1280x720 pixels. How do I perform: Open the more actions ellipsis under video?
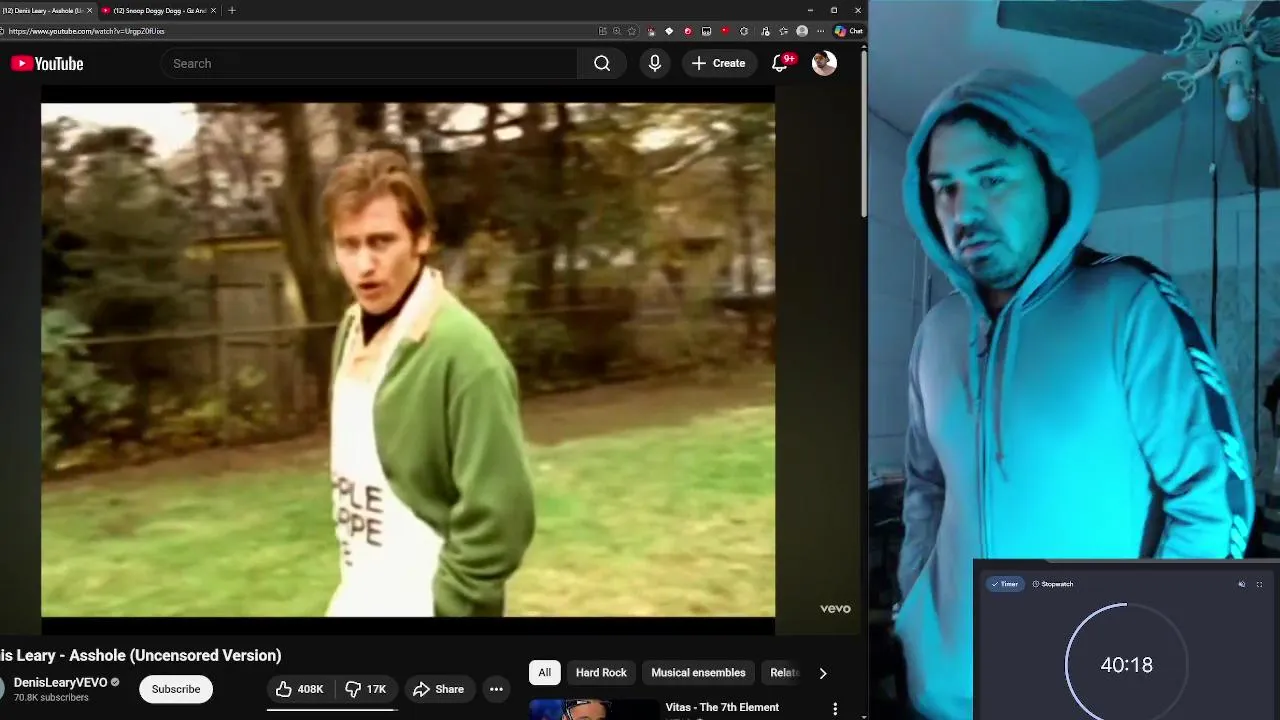click(x=496, y=689)
